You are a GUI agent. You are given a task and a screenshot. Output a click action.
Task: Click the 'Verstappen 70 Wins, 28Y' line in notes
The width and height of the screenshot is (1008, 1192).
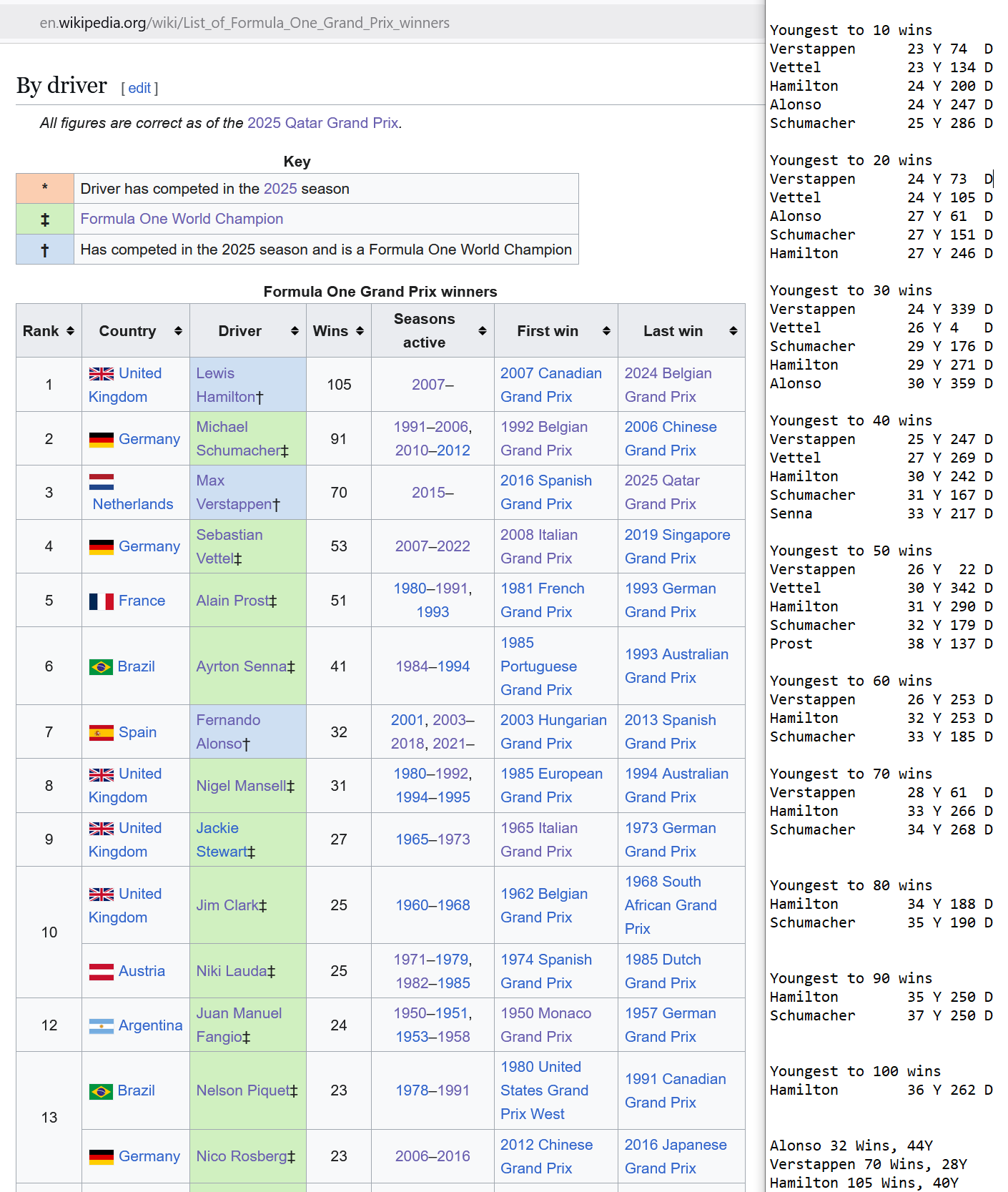click(868, 1164)
